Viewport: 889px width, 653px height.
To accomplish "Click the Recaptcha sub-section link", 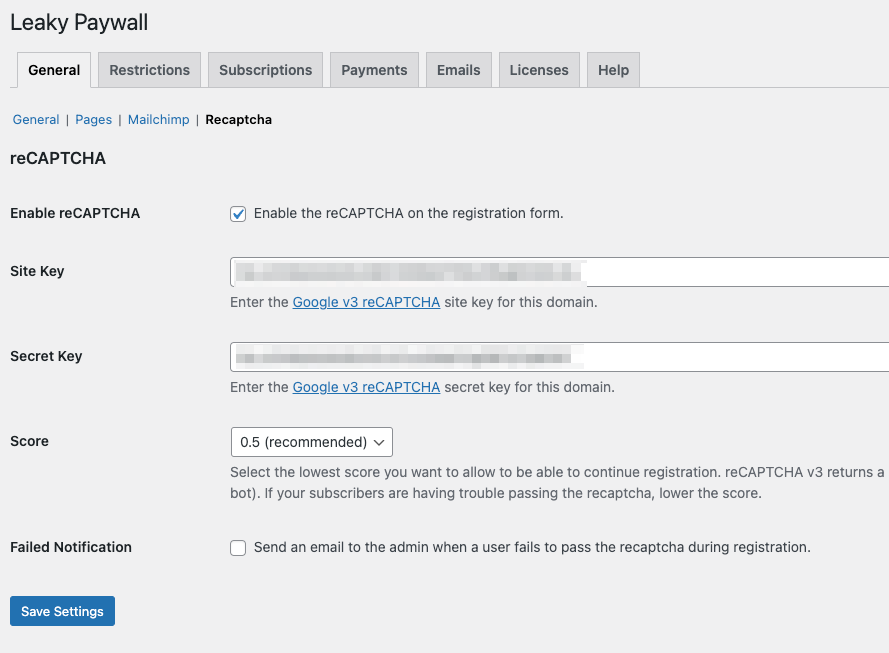I will pyautogui.click(x=238, y=119).
